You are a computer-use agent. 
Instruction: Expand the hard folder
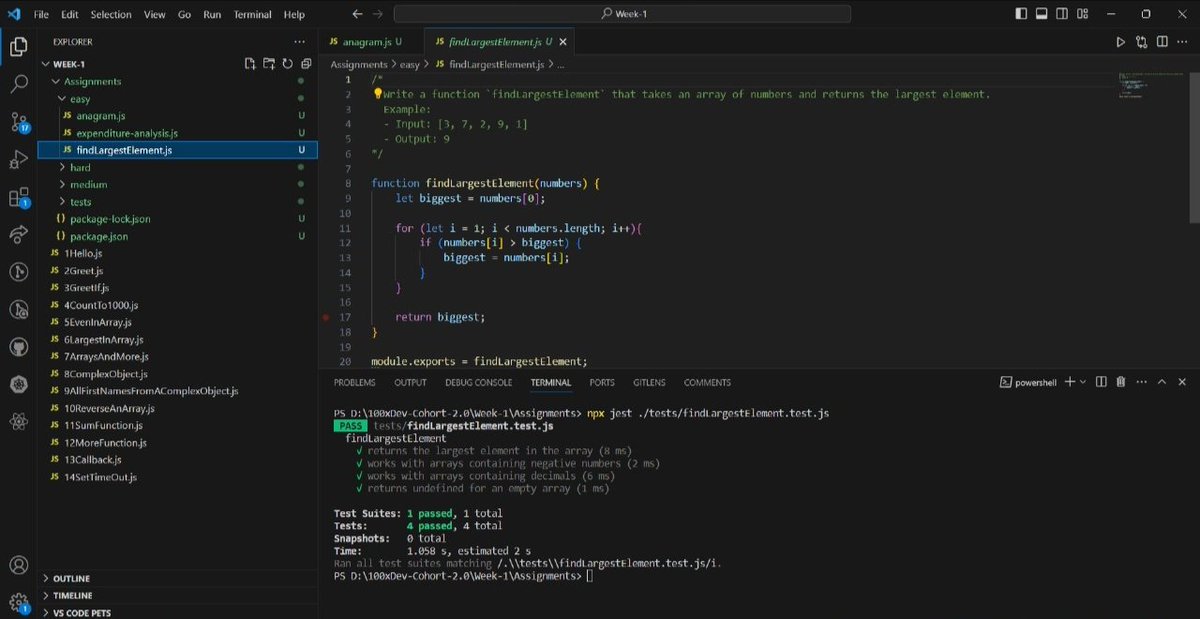61,167
